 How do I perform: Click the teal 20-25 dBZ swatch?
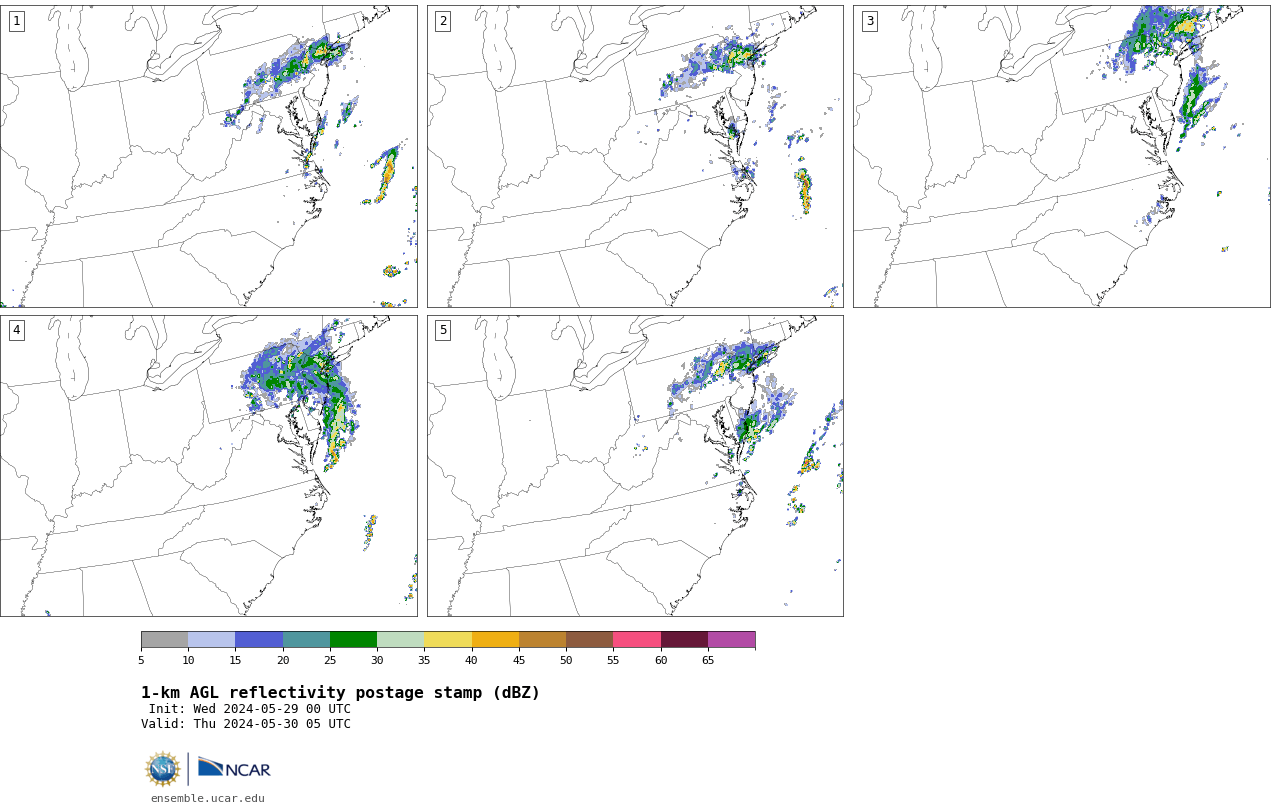pos(306,640)
